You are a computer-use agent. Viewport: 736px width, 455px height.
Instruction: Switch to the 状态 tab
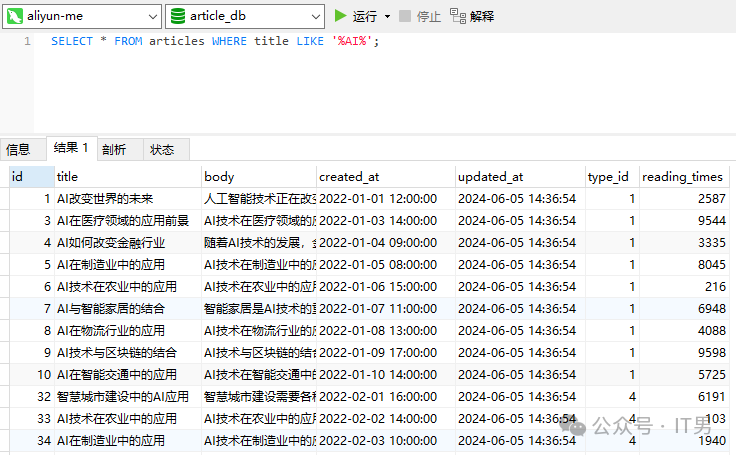[166, 149]
